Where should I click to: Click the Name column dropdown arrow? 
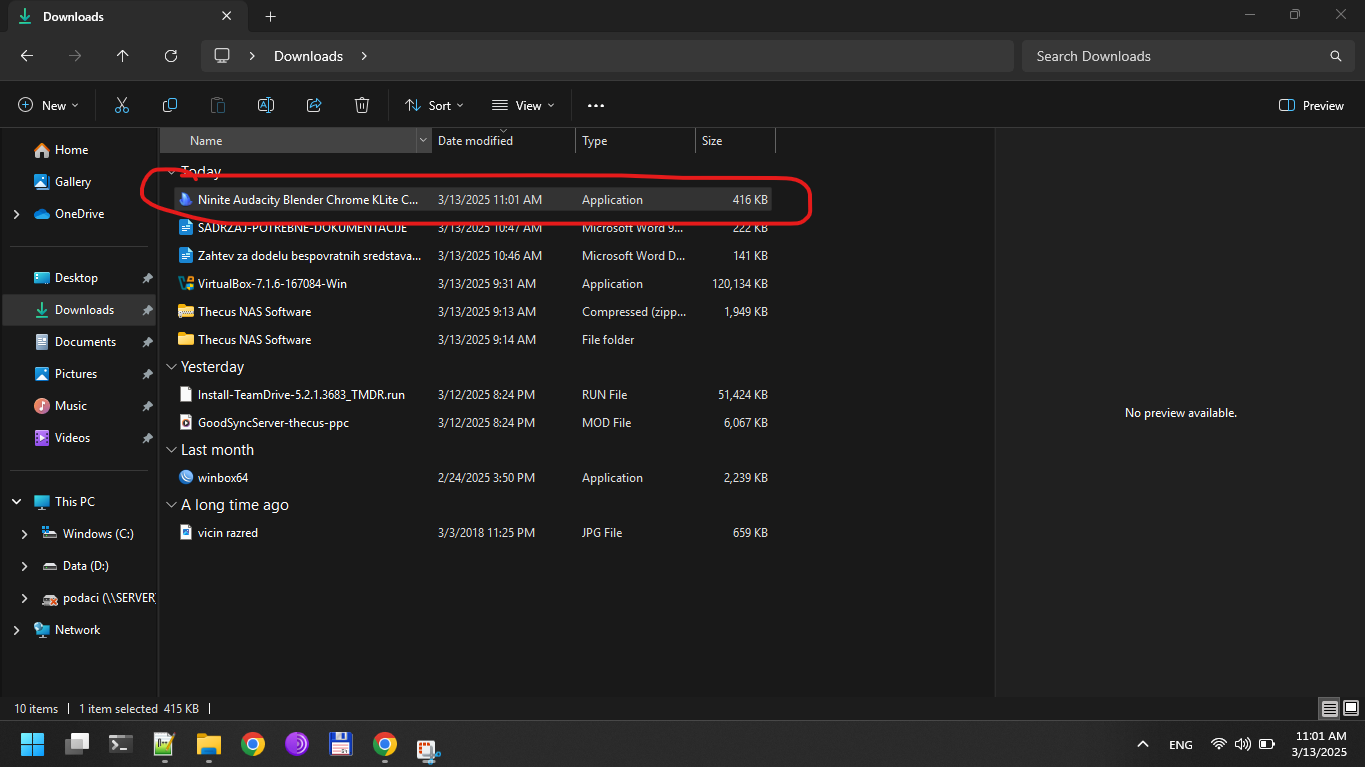pos(423,141)
